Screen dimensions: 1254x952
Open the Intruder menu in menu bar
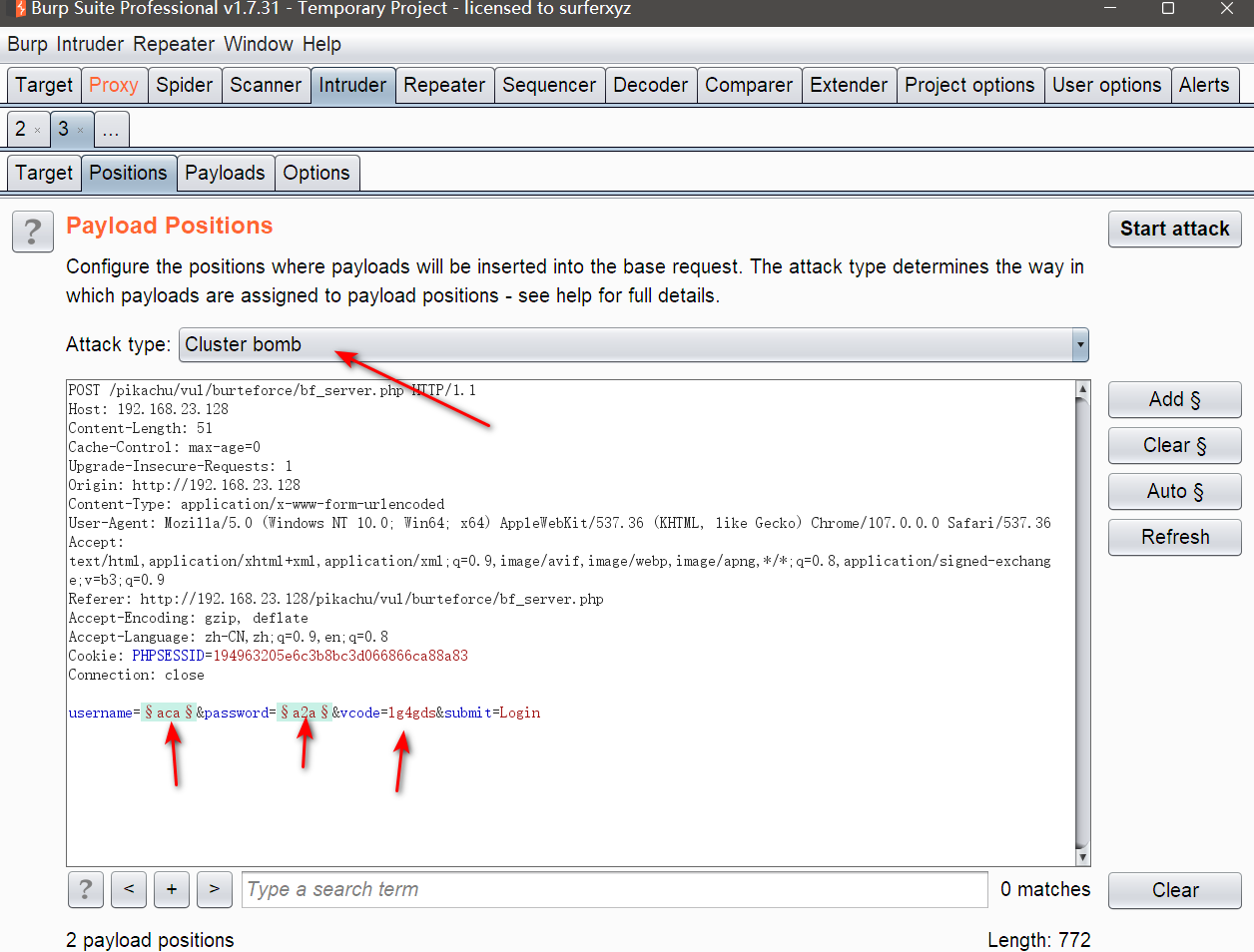click(90, 44)
